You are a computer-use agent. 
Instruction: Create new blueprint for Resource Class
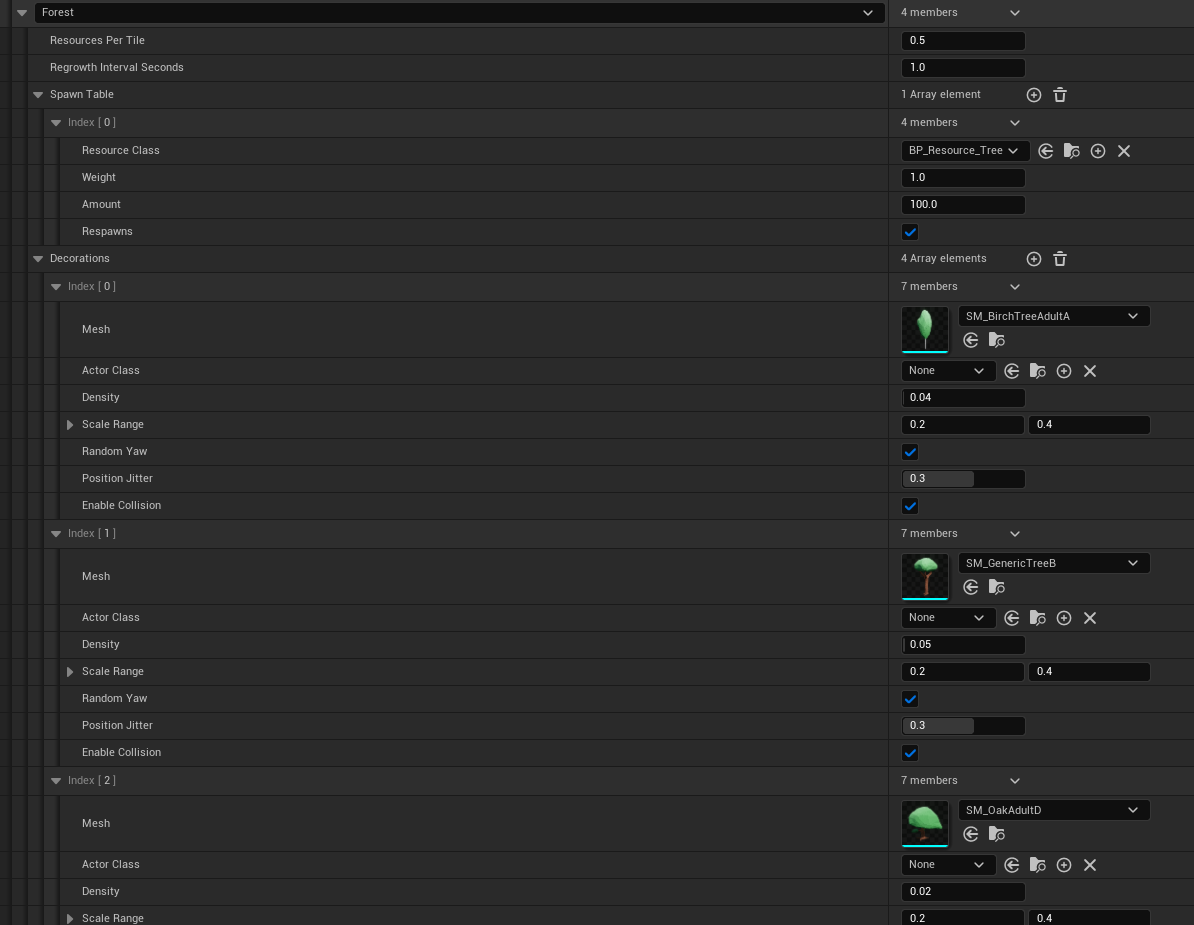[x=1097, y=151]
